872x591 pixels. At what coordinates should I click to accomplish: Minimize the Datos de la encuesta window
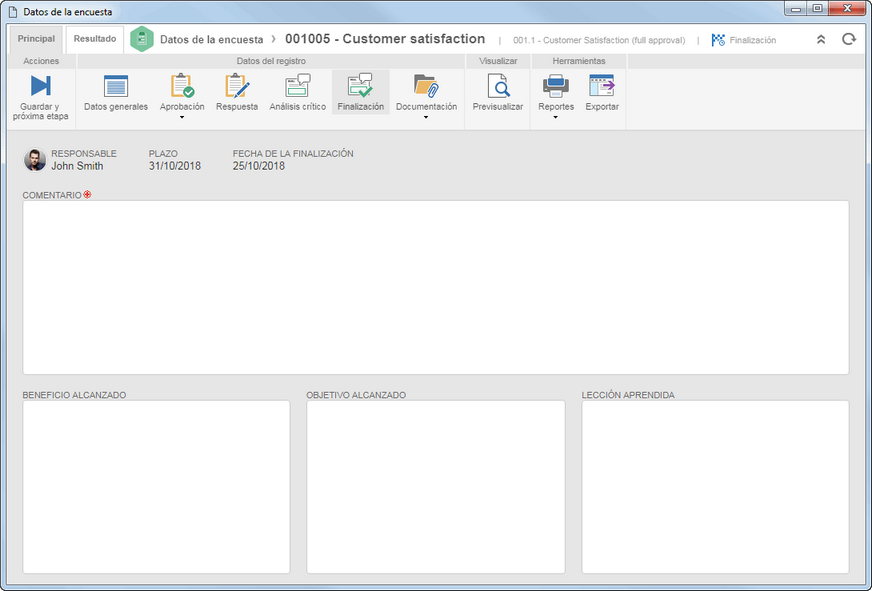pyautogui.click(x=796, y=8)
